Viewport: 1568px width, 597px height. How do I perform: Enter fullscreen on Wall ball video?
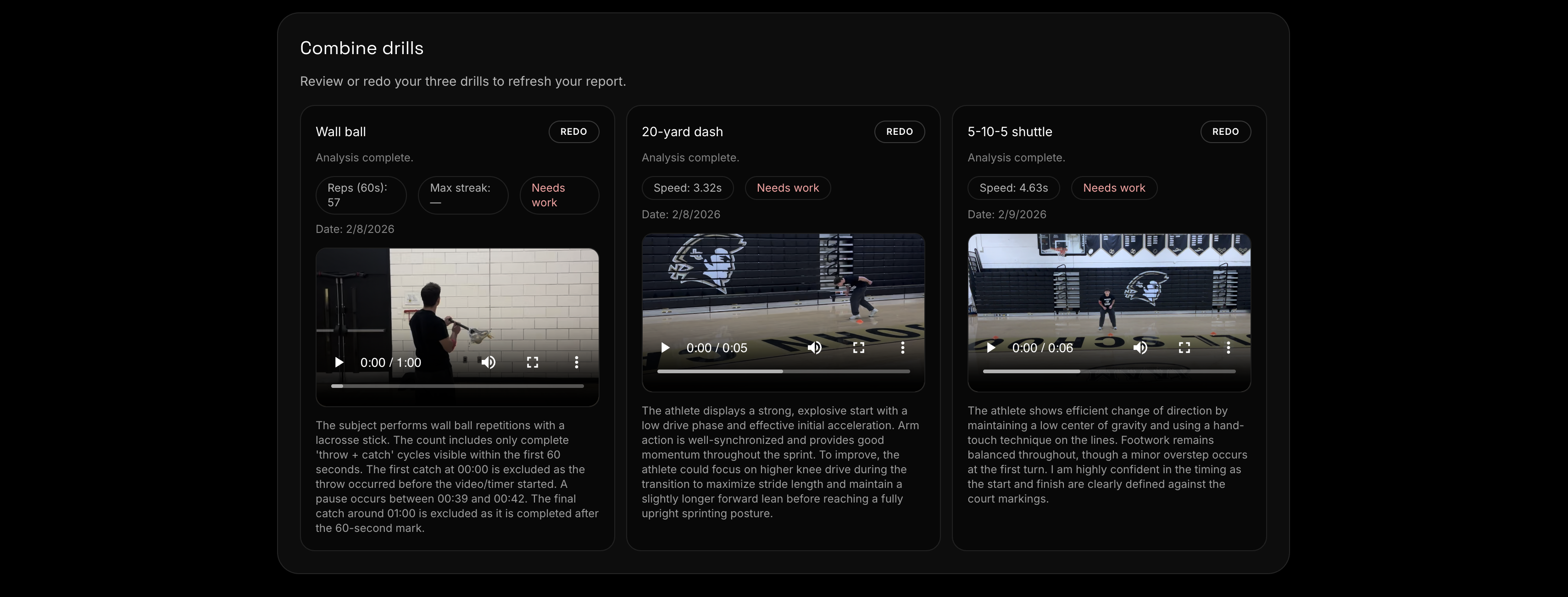pyautogui.click(x=533, y=363)
